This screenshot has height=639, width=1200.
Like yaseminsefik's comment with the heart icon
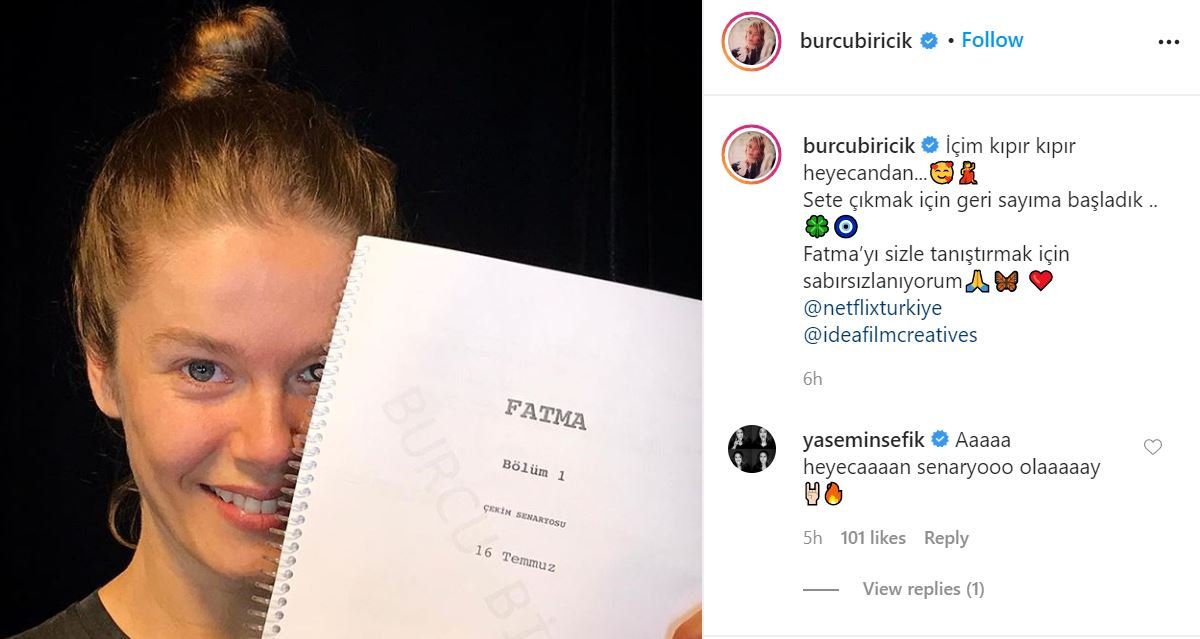point(1152,447)
